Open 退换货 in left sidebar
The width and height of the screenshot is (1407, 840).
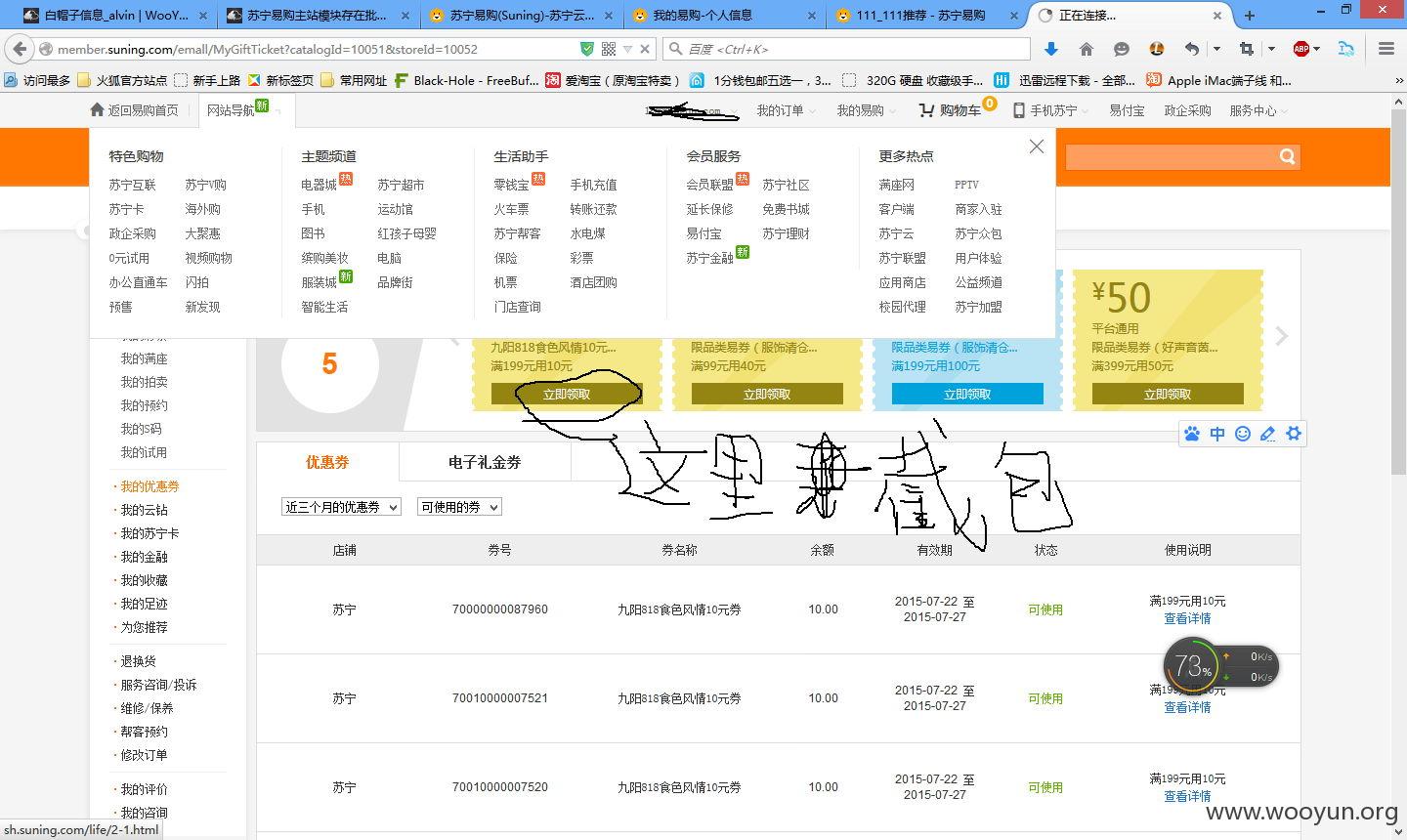(138, 661)
